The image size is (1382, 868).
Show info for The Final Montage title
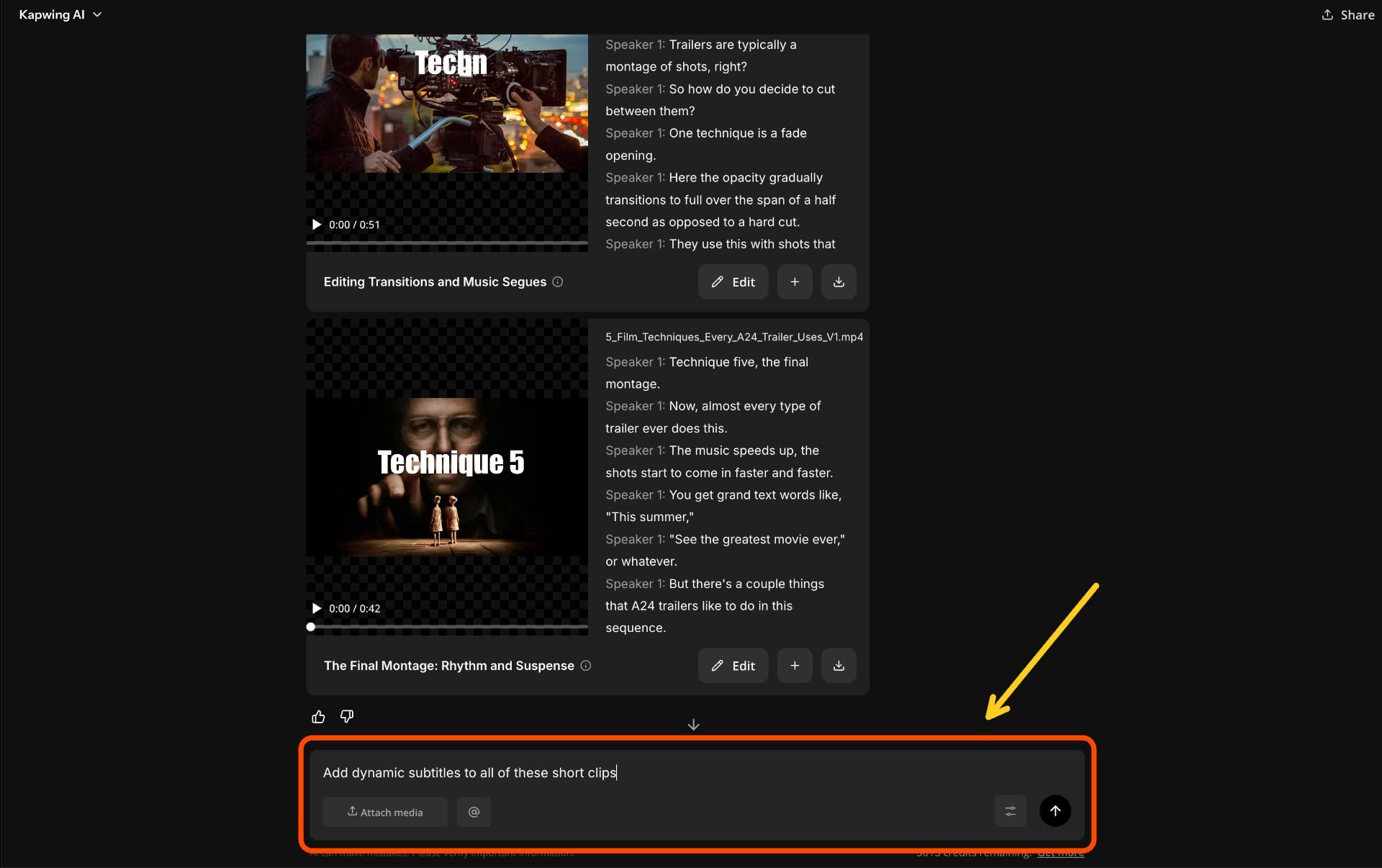point(586,666)
